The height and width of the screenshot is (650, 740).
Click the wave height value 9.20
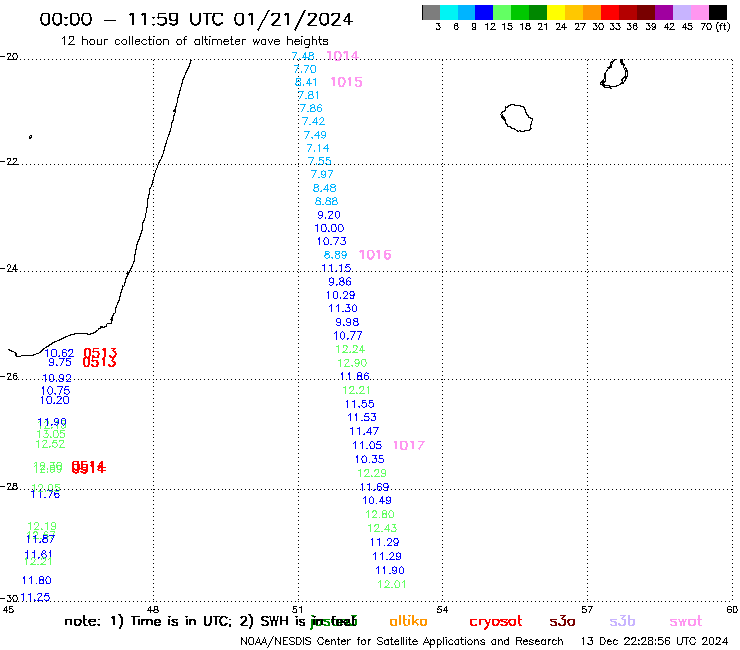click(329, 215)
